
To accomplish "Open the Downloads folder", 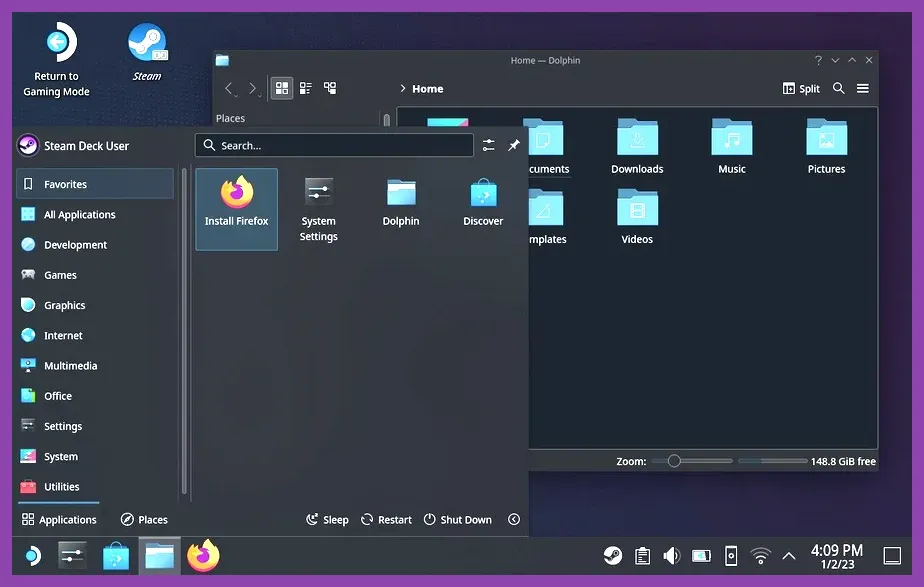I will point(637,146).
